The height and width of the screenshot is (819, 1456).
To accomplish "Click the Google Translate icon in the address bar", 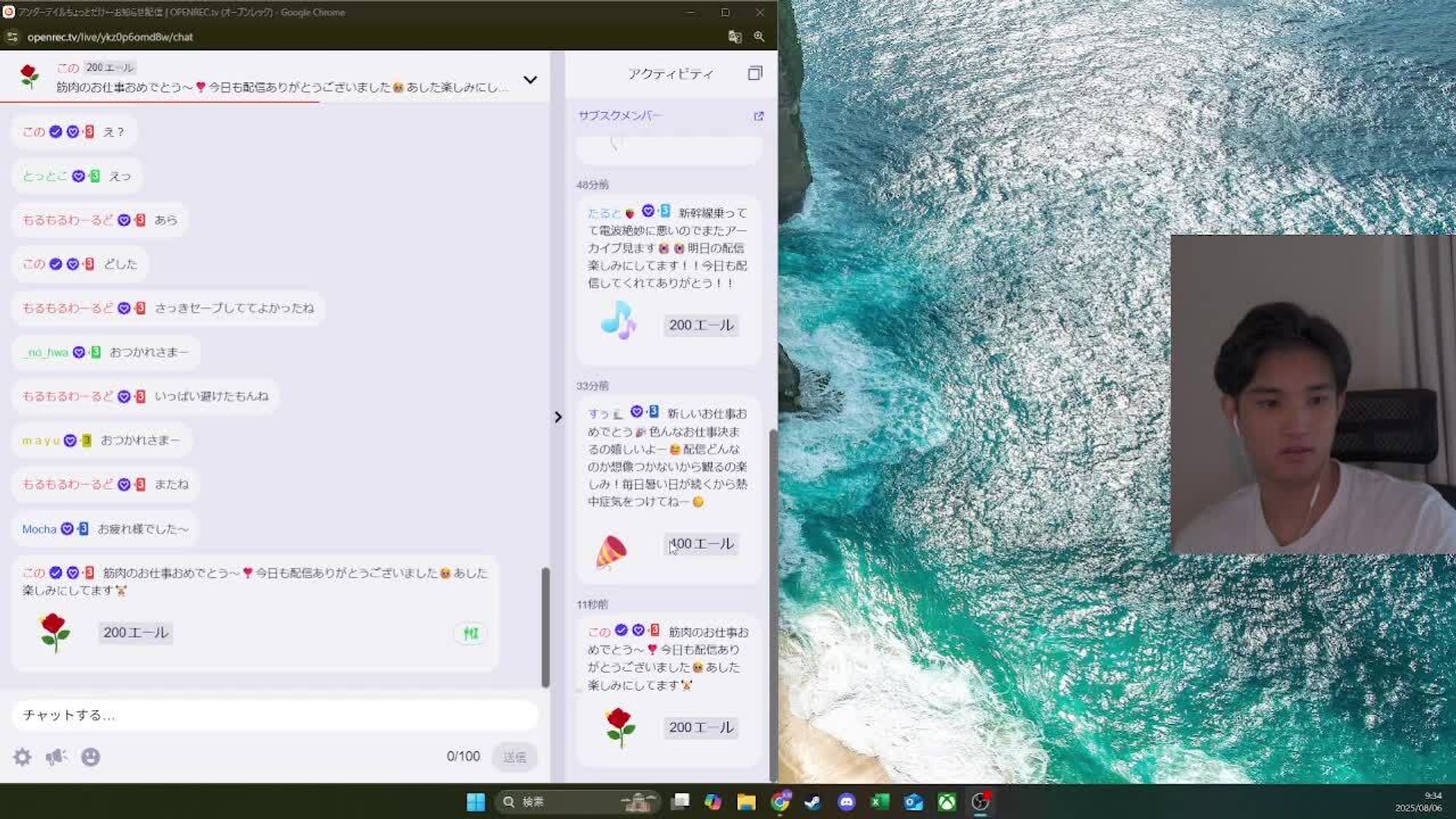I will (x=733, y=36).
